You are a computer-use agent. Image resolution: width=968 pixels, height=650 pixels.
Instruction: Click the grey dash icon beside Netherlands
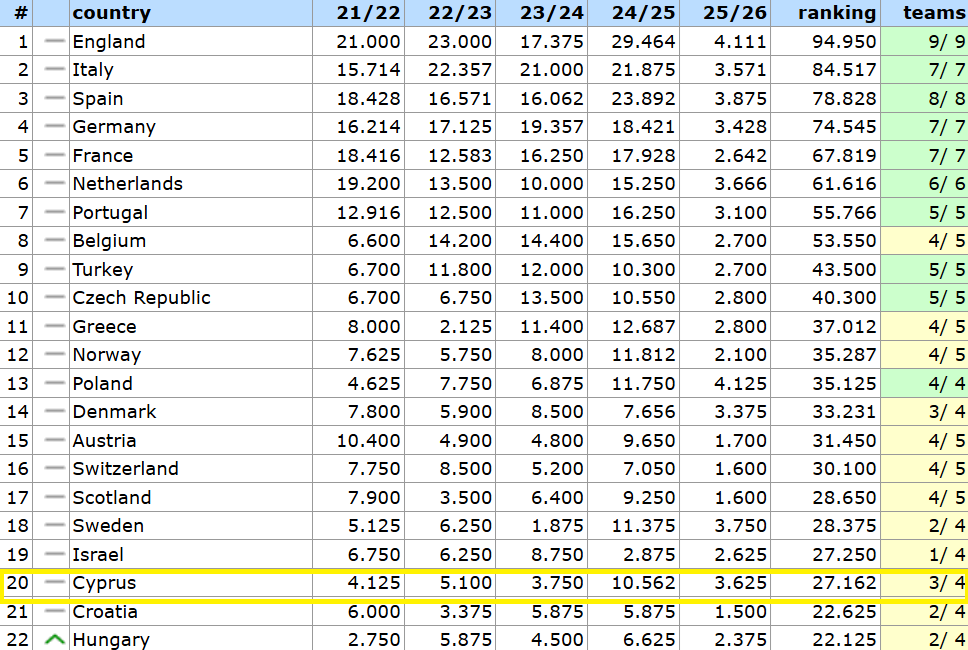point(55,184)
